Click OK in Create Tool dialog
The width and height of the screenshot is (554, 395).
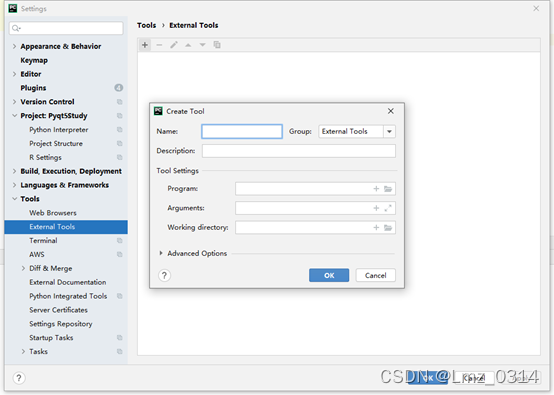click(x=329, y=275)
